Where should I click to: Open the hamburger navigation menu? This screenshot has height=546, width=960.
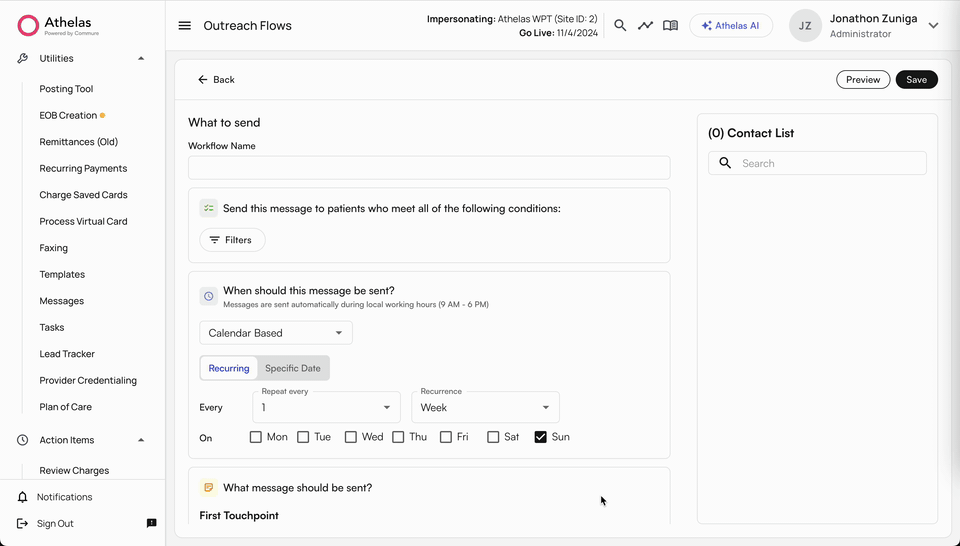[184, 26]
